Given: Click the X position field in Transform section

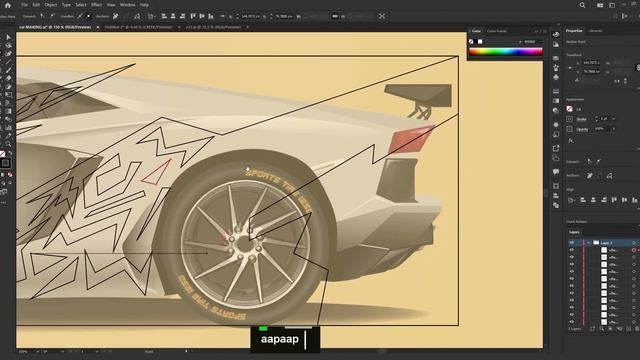Looking at the screenshot, I should (591, 63).
